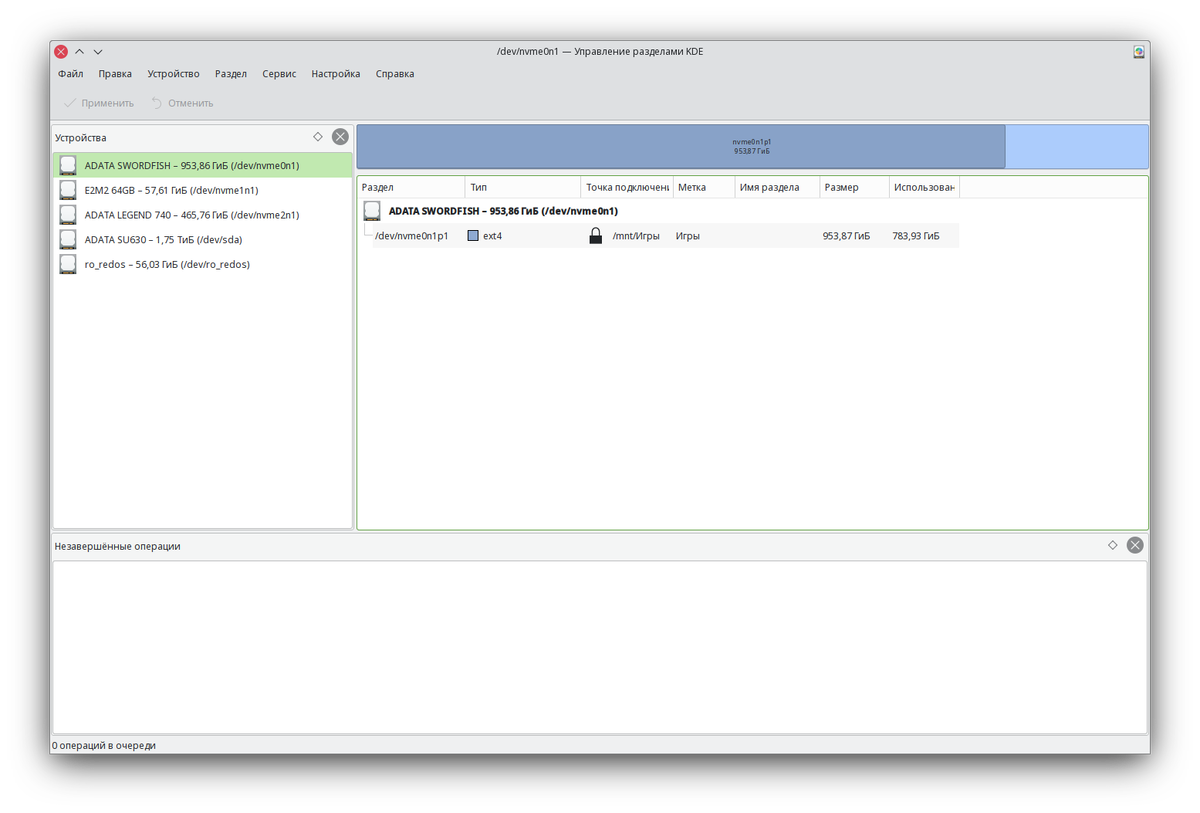The image size is (1200, 813).
Task: Click the ADATA LEGEND 740 disk icon
Action: [x=68, y=215]
